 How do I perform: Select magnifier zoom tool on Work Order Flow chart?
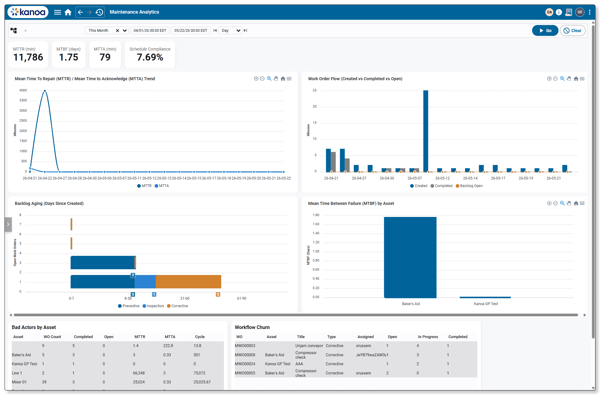[x=562, y=78]
